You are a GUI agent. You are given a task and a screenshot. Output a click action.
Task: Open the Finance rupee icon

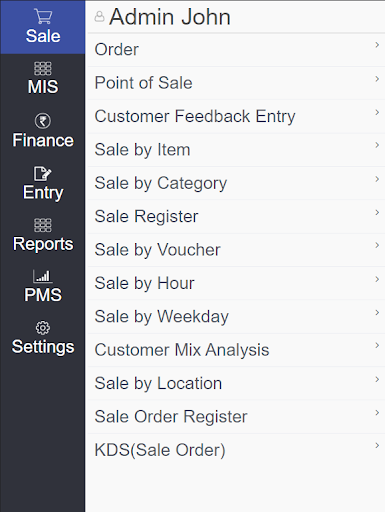pyautogui.click(x=43, y=121)
